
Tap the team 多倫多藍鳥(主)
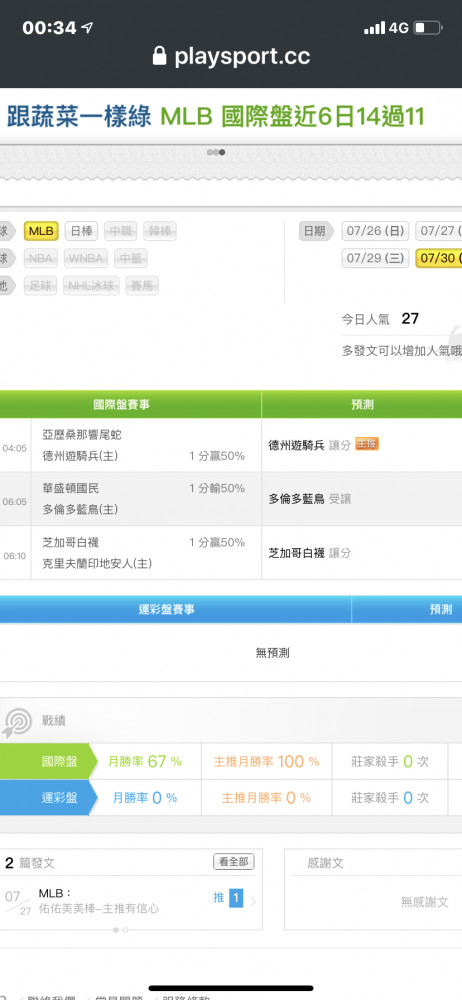(x=80, y=510)
